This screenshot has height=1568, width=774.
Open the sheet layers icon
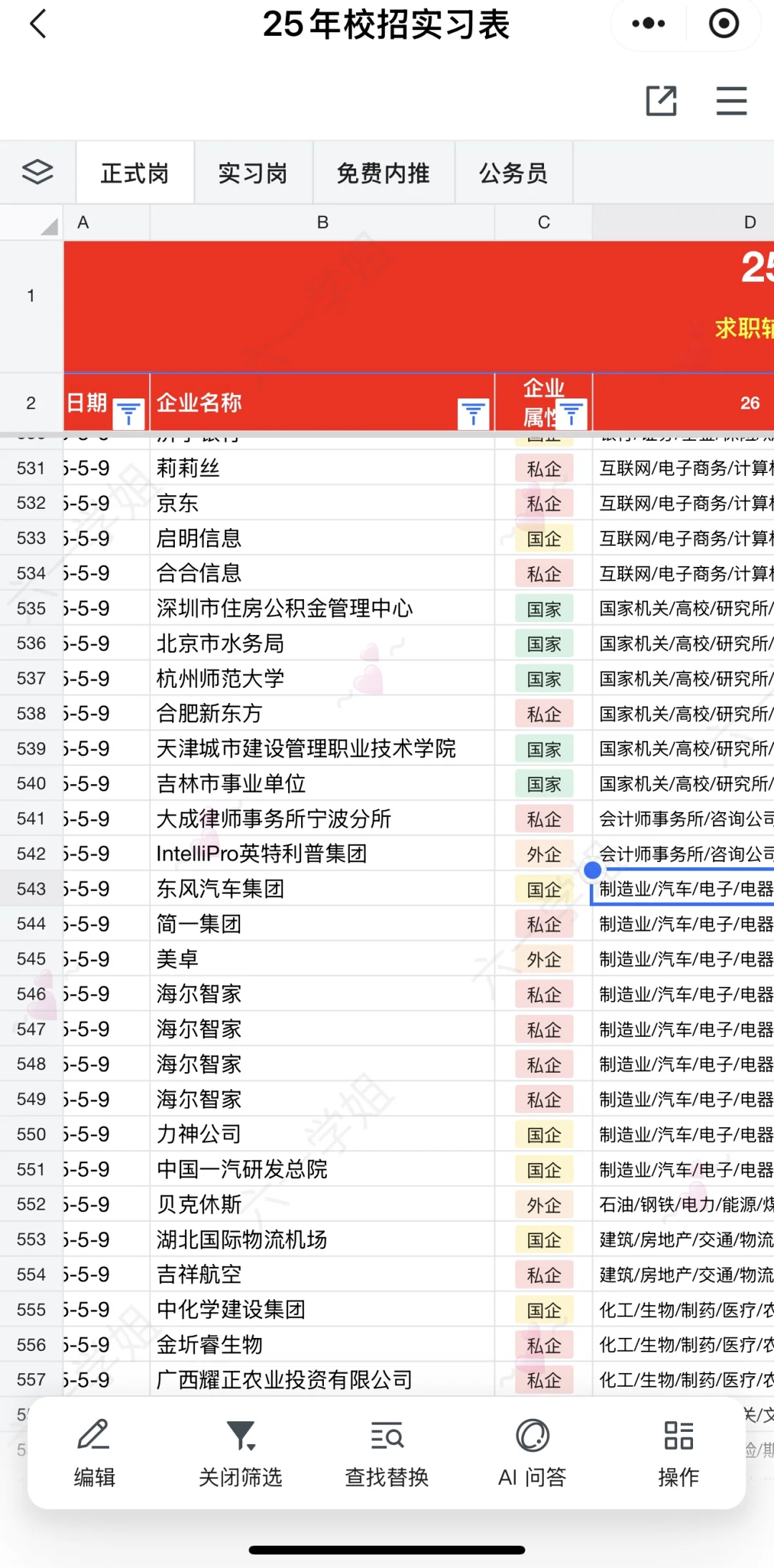[37, 172]
